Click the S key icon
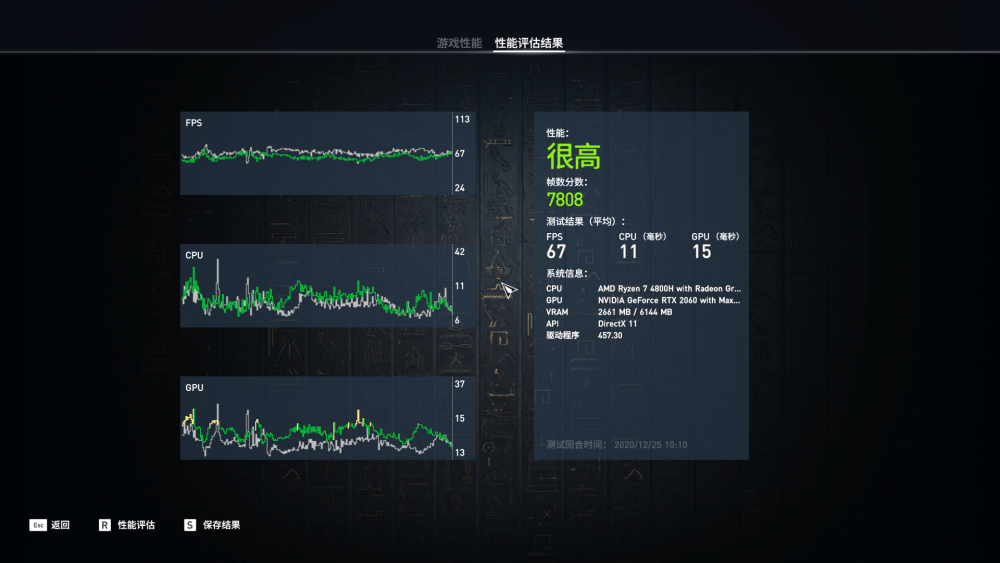The width and height of the screenshot is (1000, 563). [x=189, y=525]
